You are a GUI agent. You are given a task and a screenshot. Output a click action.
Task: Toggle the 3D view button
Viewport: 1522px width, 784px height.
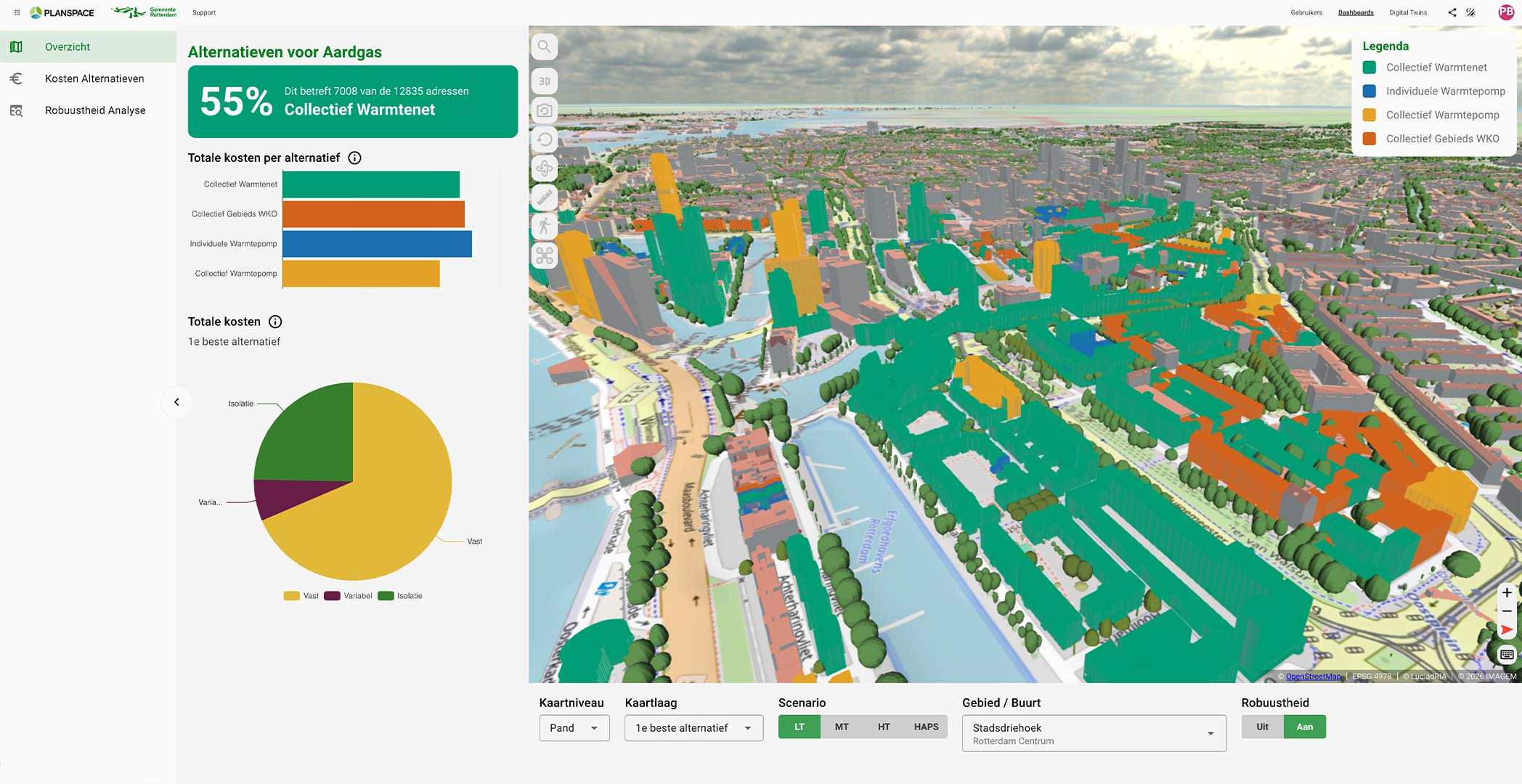(x=544, y=81)
